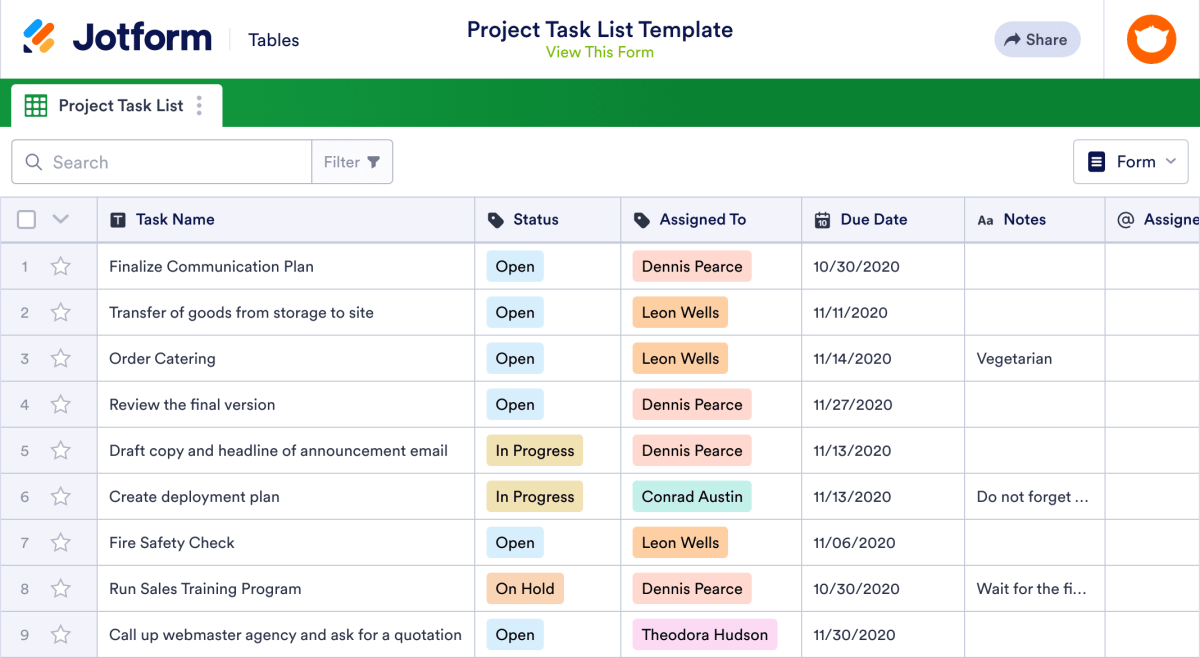Click the Tables menu label
Screen dimensions: 1200x658
click(273, 40)
